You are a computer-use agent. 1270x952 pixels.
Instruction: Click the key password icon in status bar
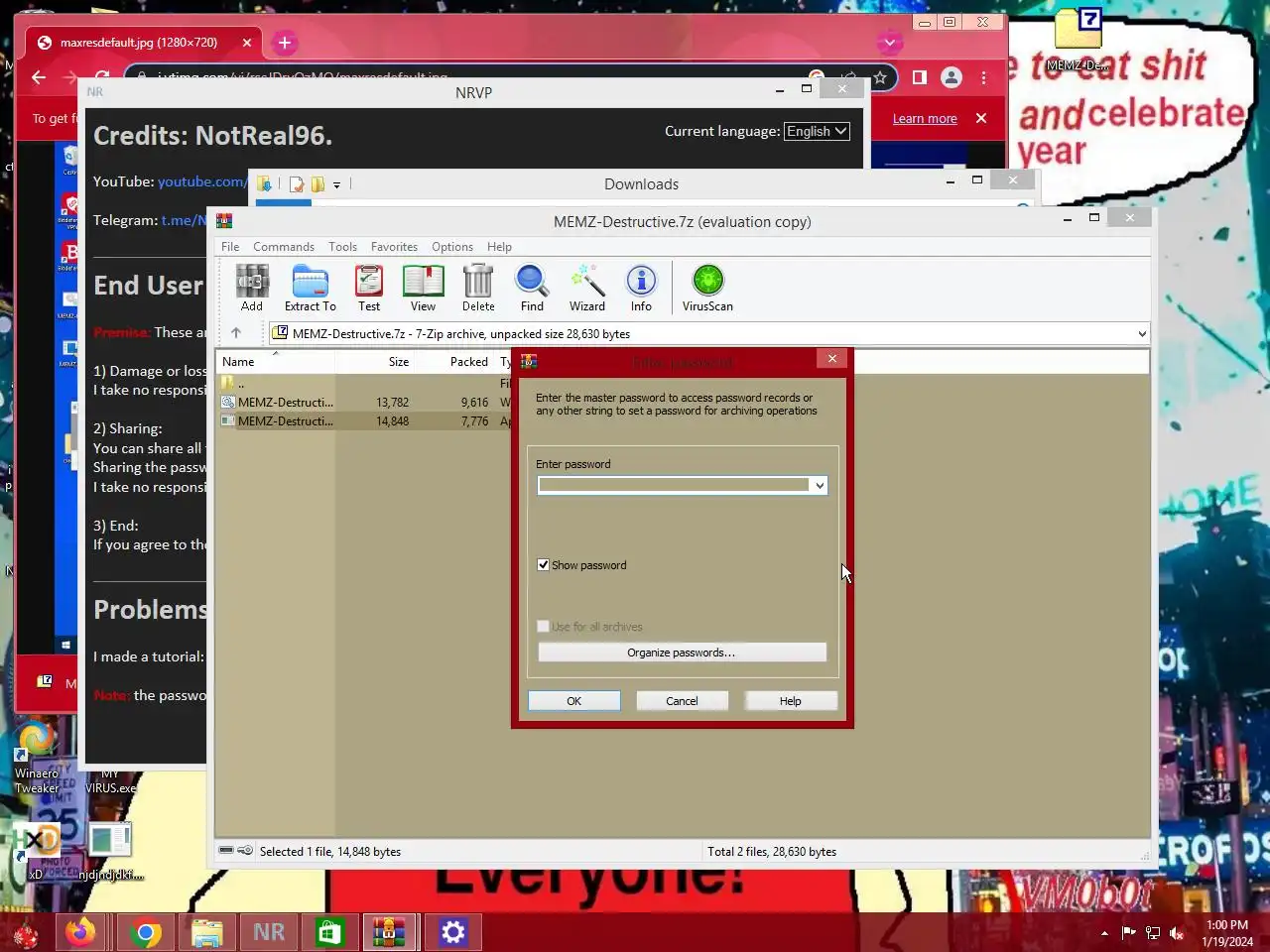pos(245,851)
